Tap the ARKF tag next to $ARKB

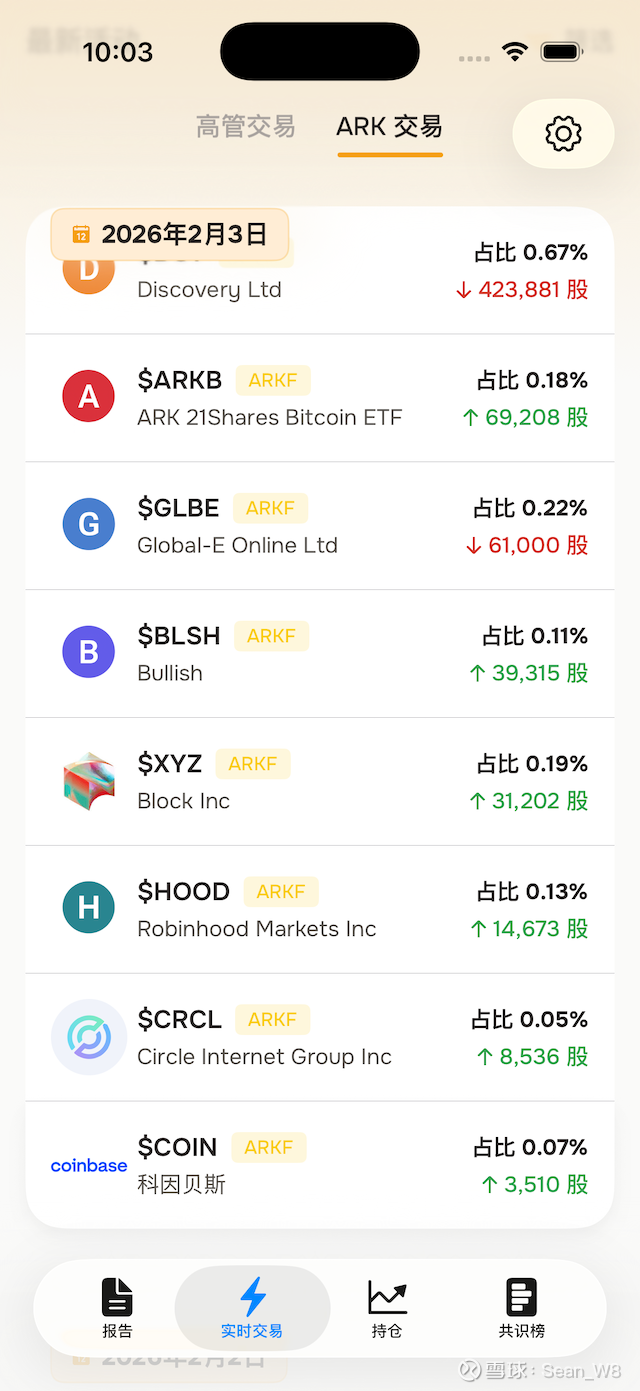[273, 380]
